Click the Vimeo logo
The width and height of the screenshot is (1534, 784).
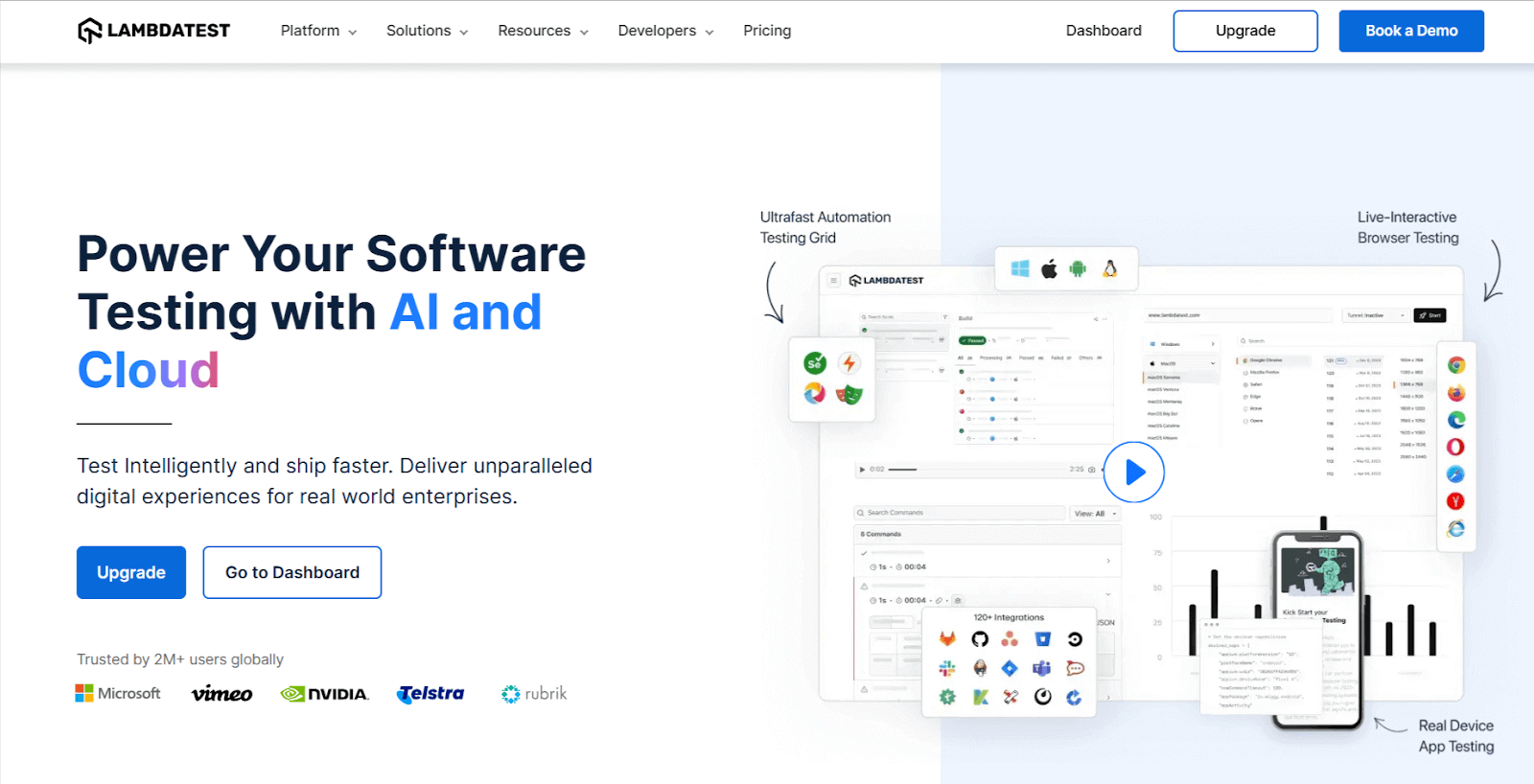tap(221, 694)
